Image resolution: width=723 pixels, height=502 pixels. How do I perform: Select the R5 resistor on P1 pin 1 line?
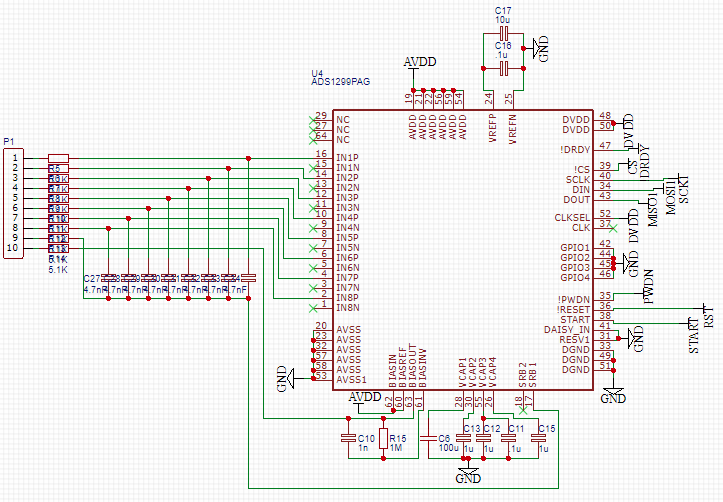(x=59, y=158)
